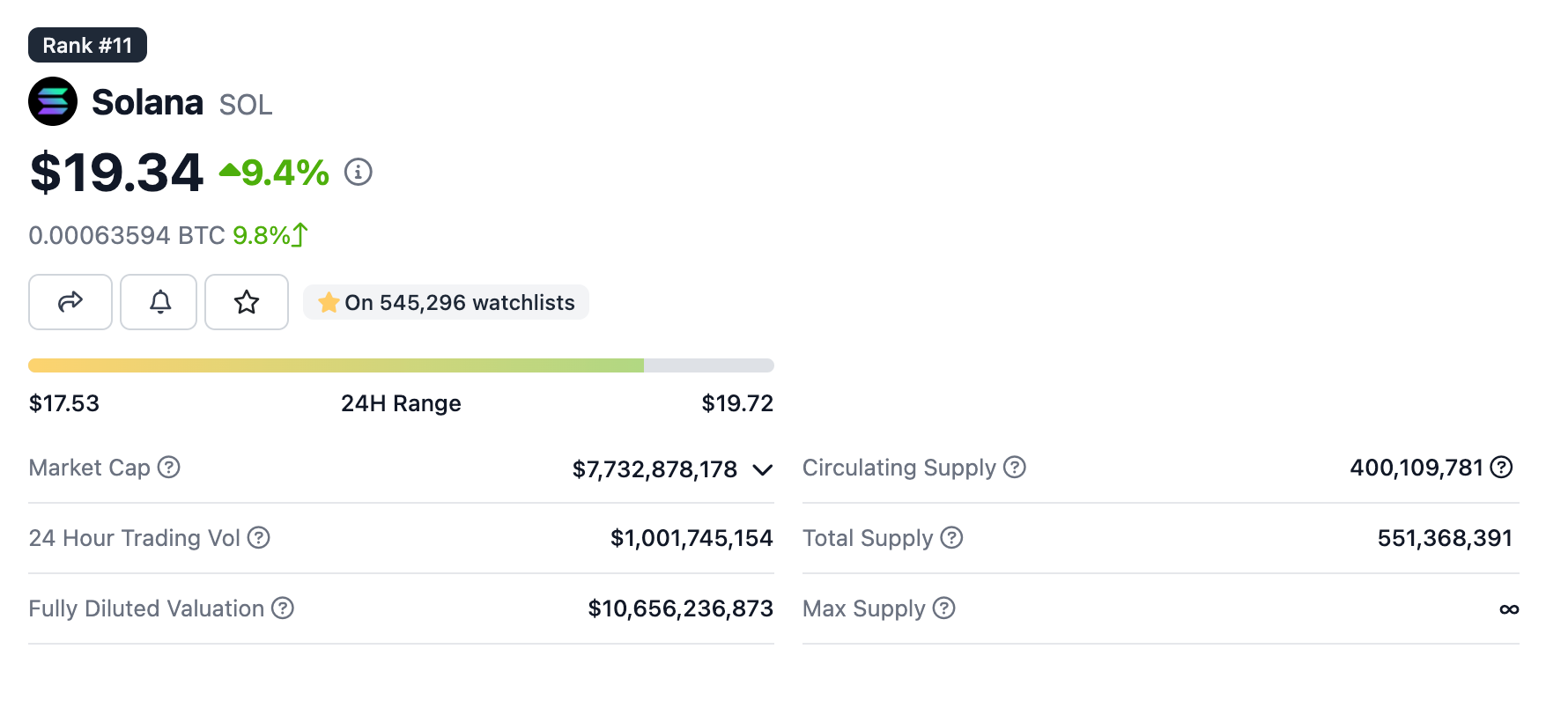Click the Market Cap help icon

click(x=169, y=467)
